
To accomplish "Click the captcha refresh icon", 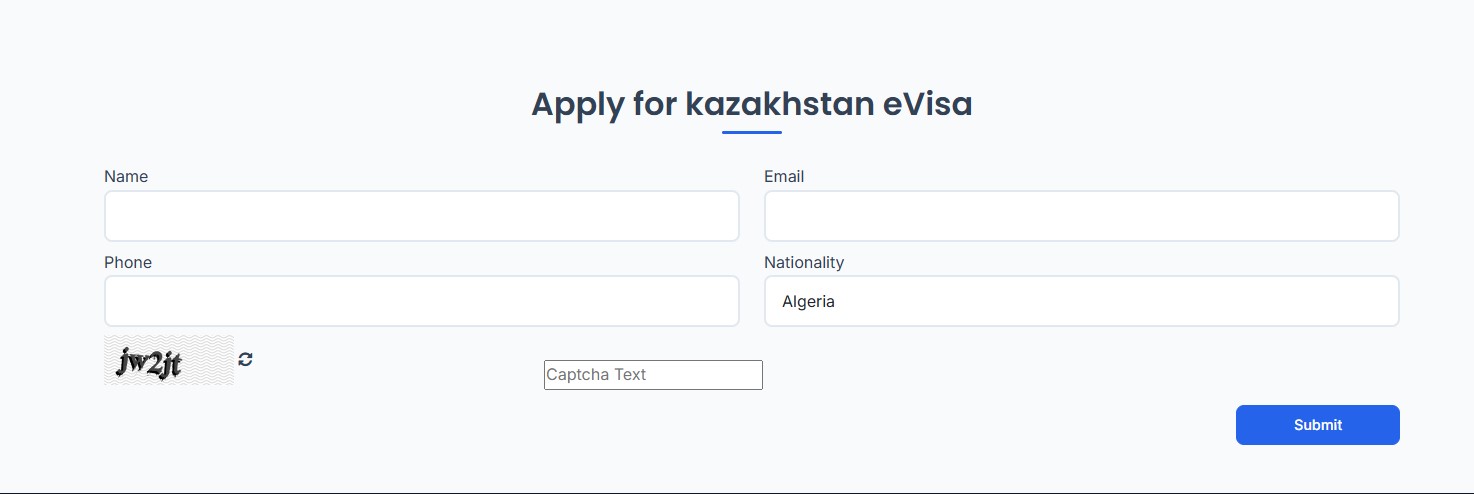I will tap(245, 359).
